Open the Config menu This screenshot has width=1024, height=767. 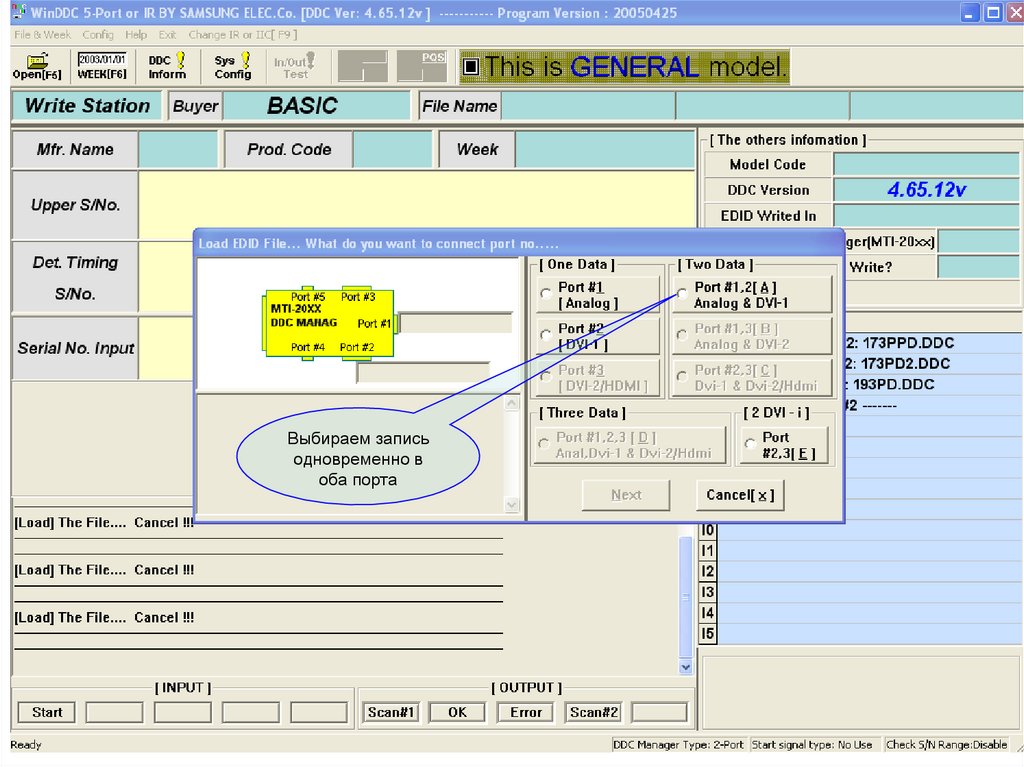pyautogui.click(x=98, y=34)
